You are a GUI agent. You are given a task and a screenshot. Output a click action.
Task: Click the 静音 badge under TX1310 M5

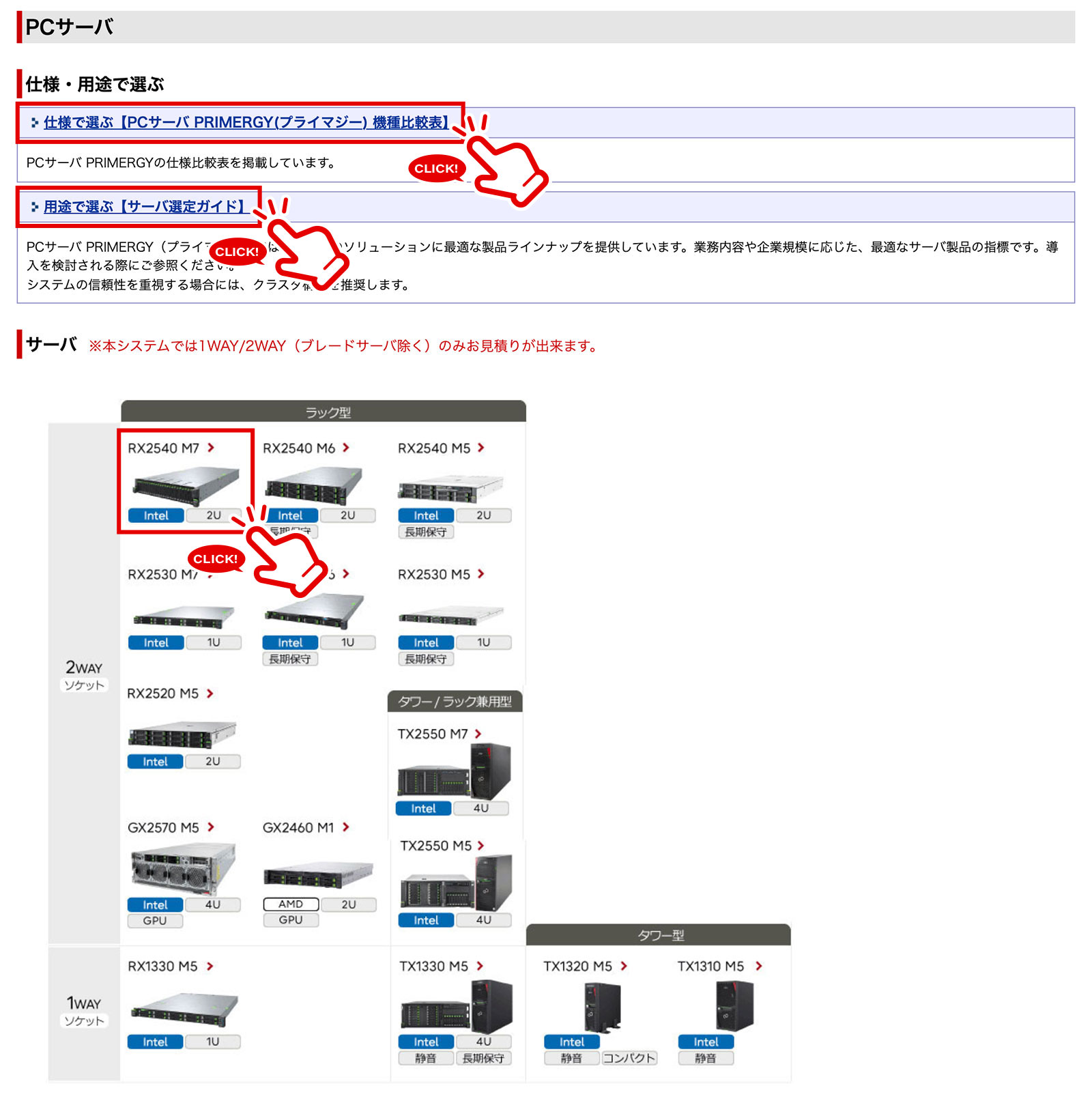tap(706, 1059)
